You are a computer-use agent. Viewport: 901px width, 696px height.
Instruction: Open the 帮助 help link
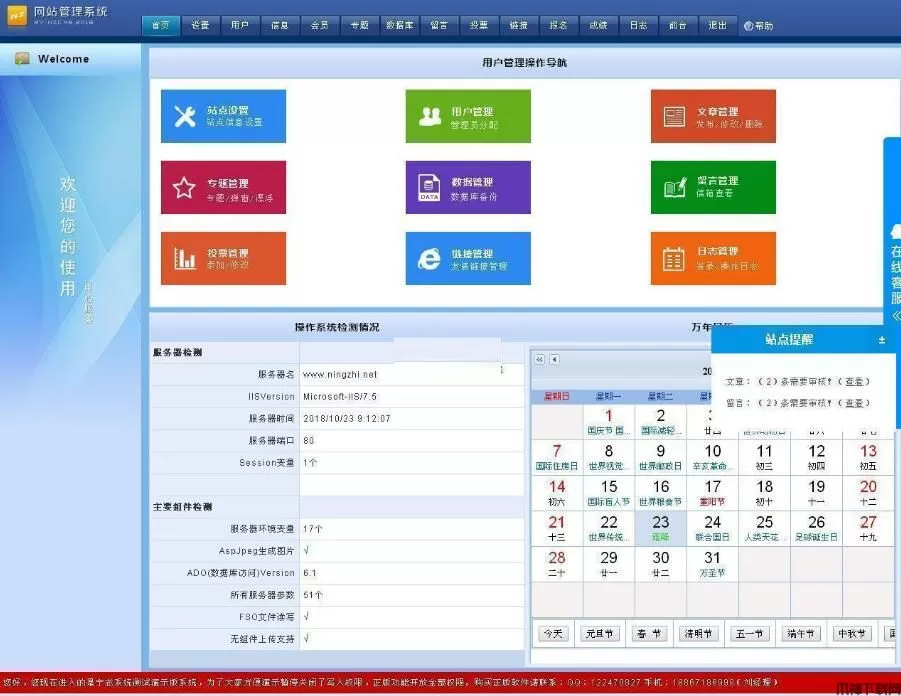click(758, 26)
